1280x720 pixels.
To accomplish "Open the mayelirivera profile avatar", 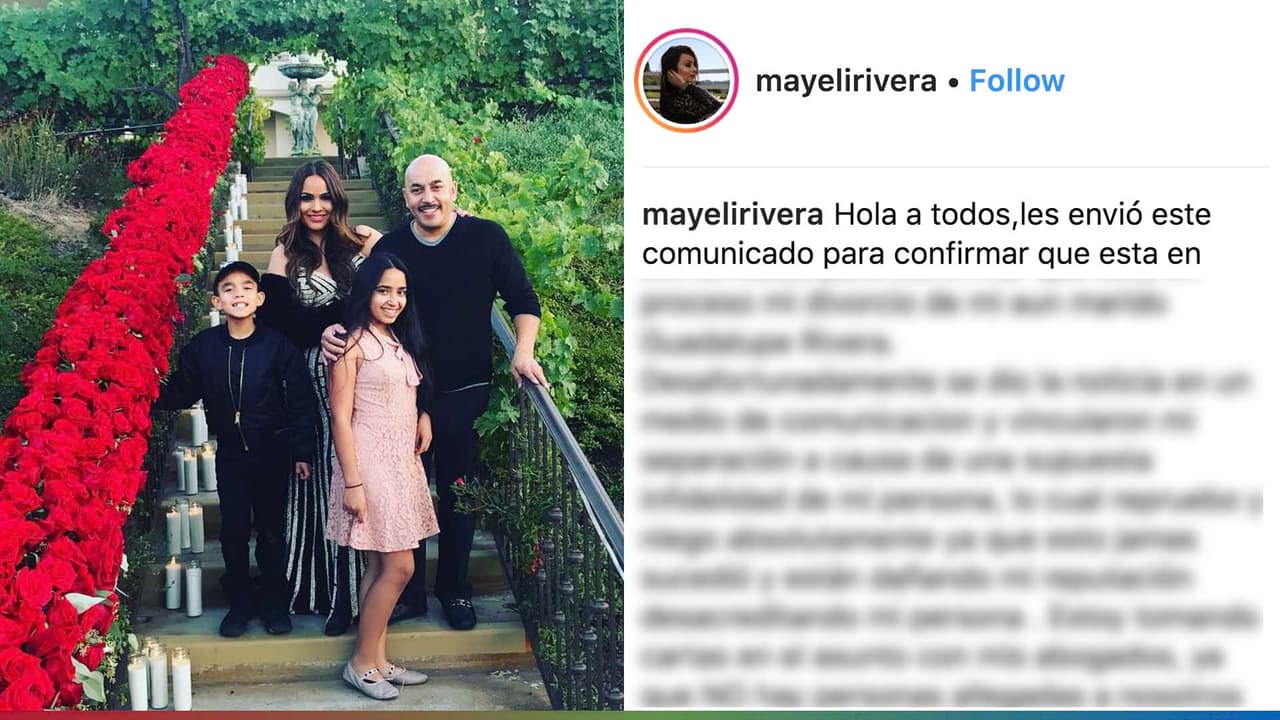I will [686, 80].
